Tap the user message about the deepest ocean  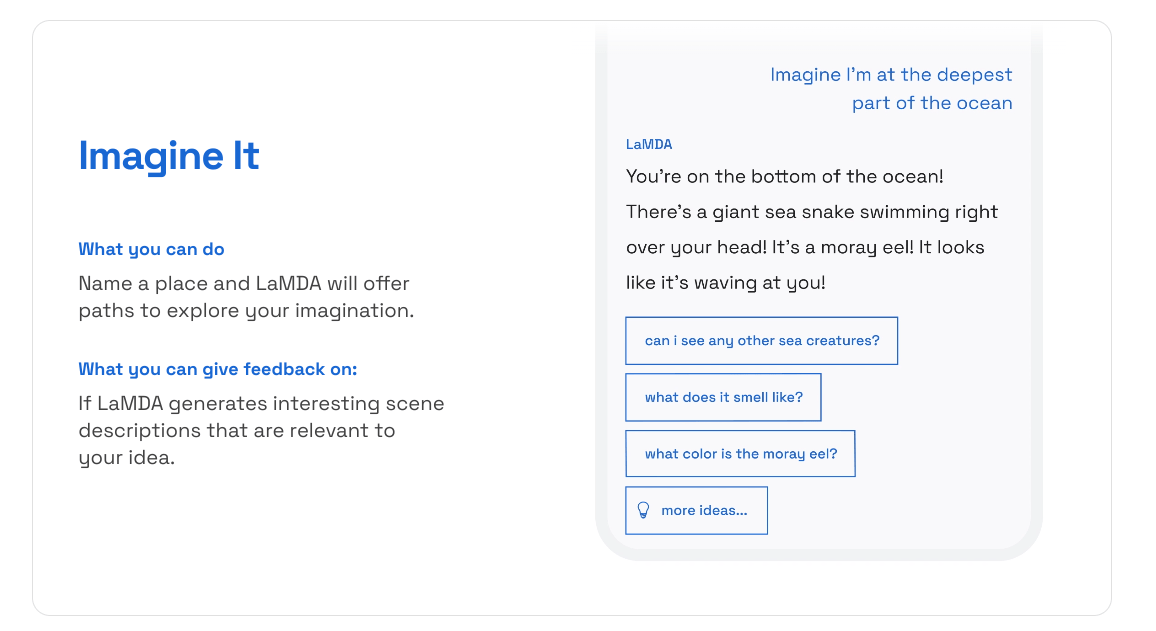coord(890,88)
